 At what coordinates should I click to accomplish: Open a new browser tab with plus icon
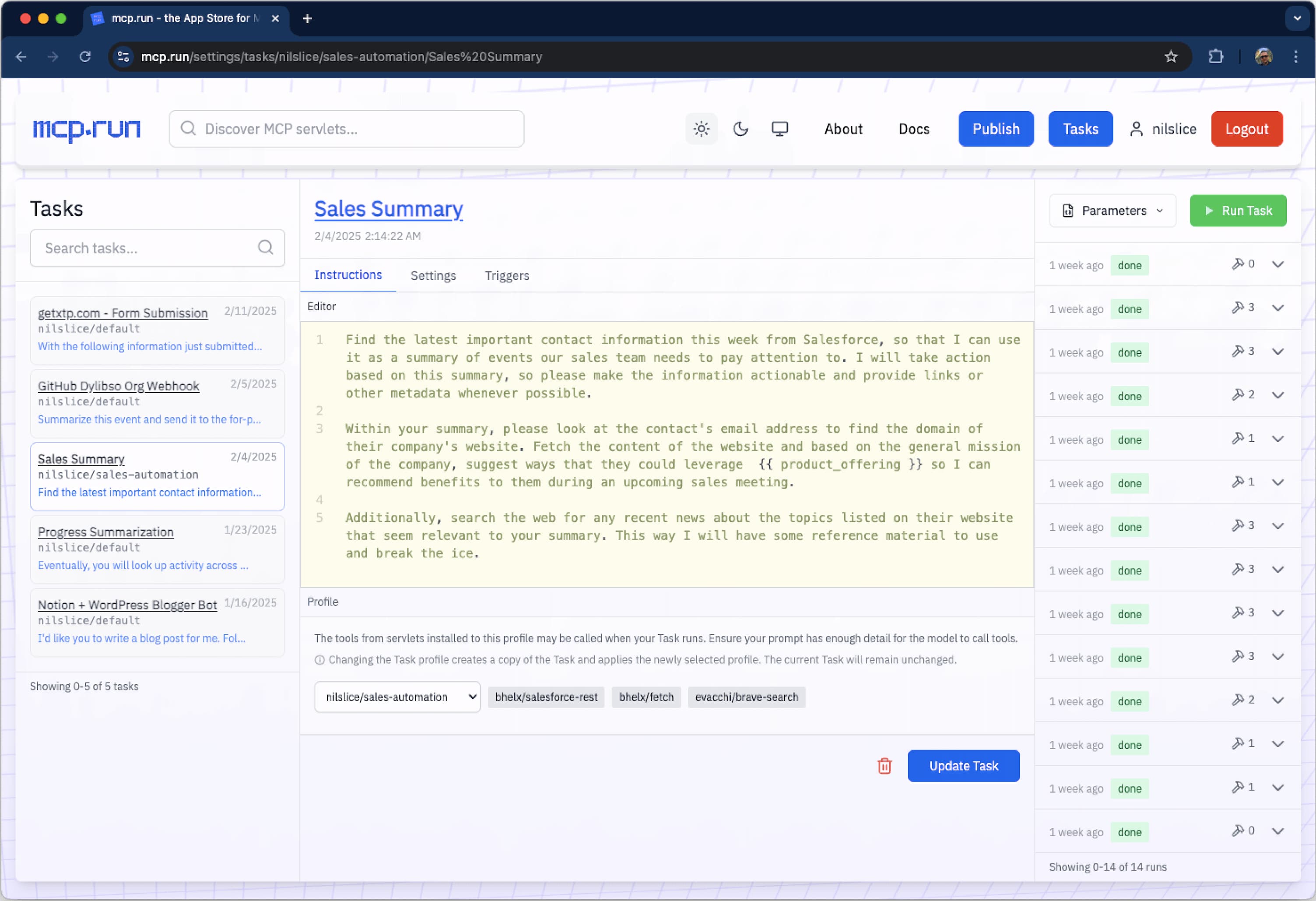click(307, 19)
